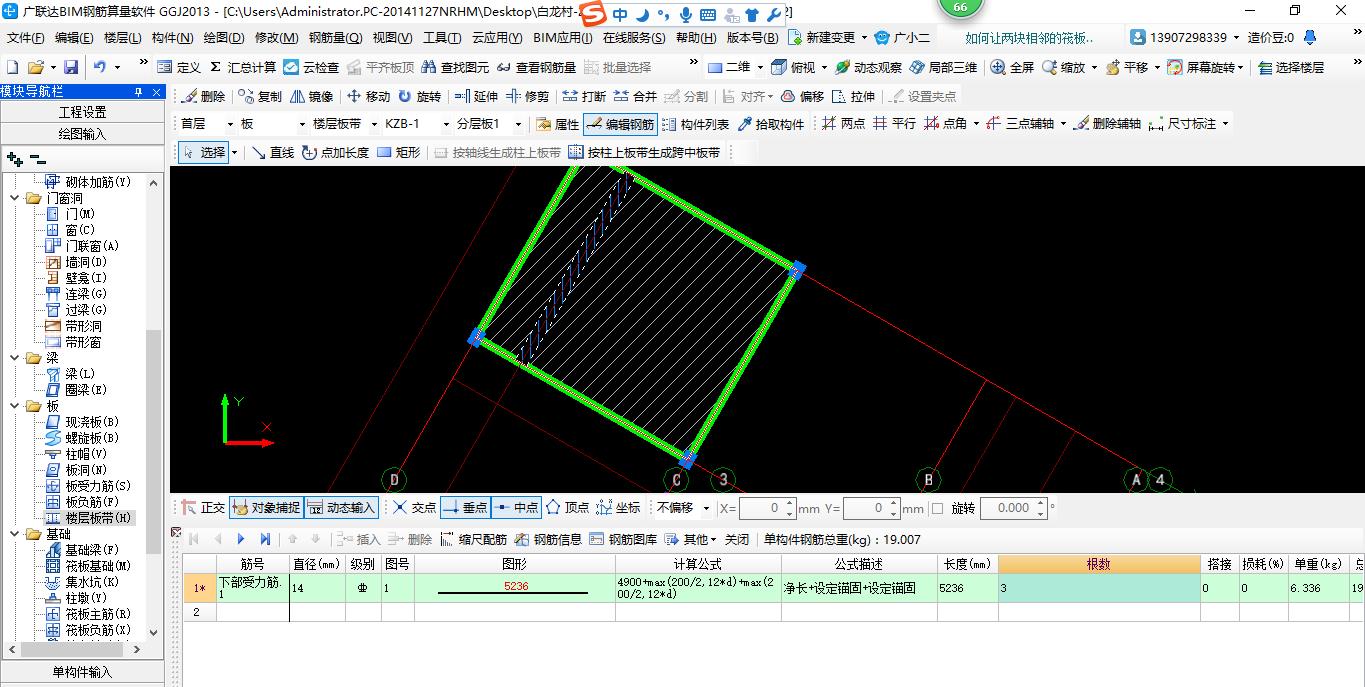Click 删除 delete tool

tap(203, 97)
